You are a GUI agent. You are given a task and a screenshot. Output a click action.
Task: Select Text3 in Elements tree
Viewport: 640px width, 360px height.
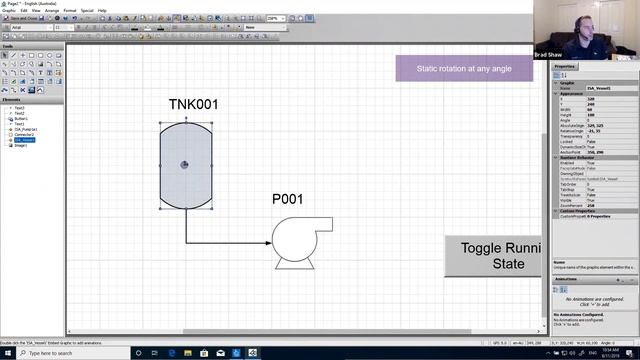(20, 108)
